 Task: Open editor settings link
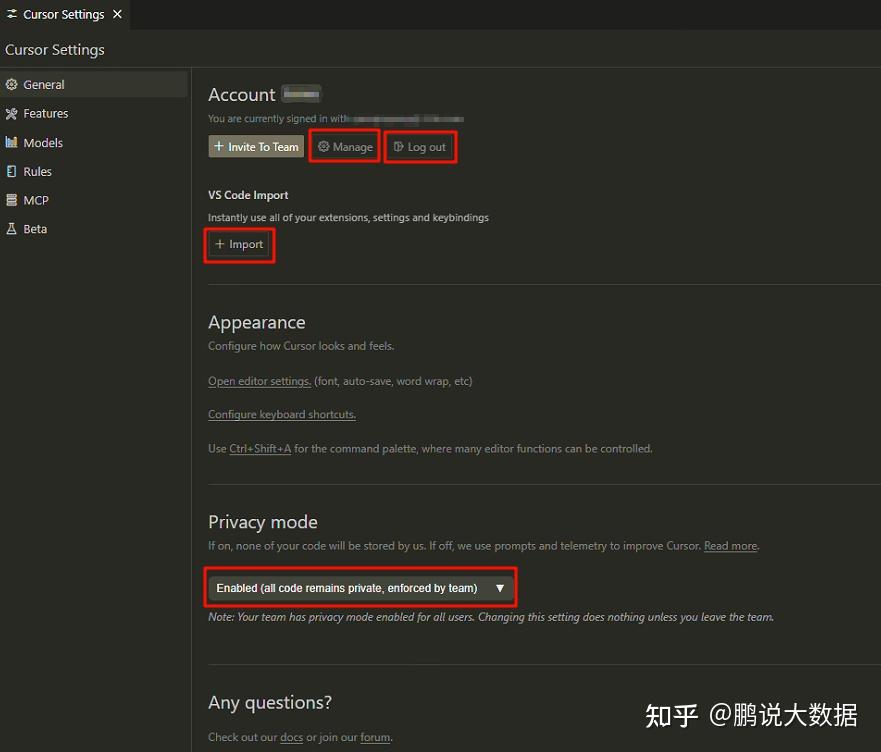click(259, 381)
